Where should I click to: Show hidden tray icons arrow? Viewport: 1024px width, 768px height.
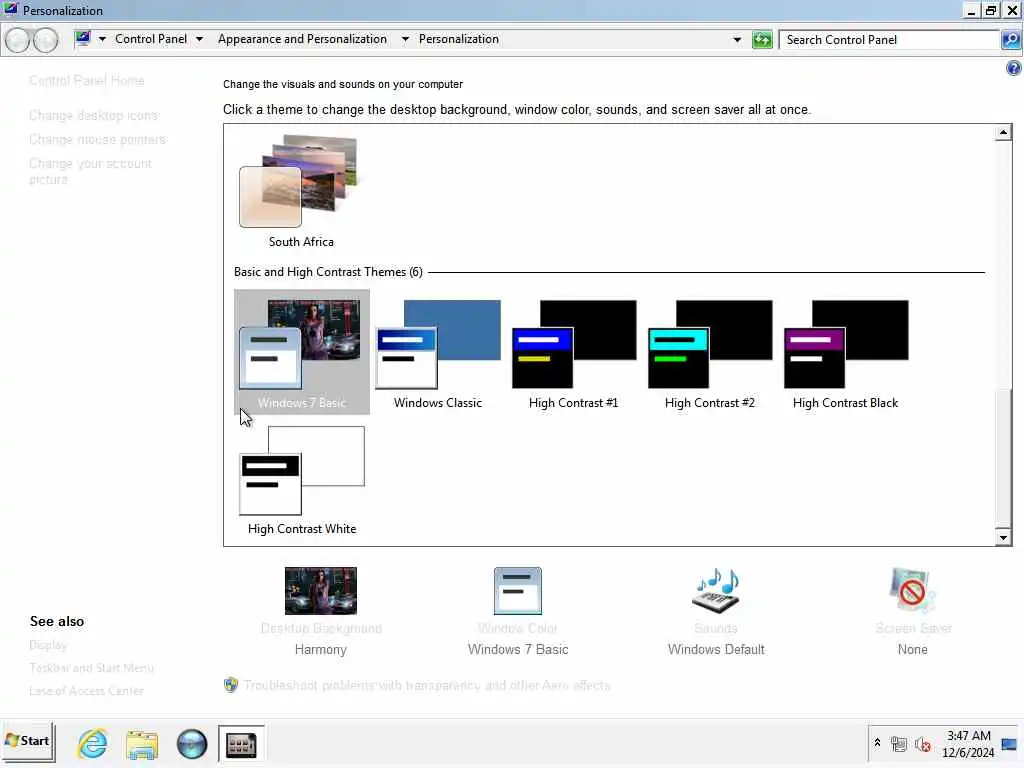(877, 743)
